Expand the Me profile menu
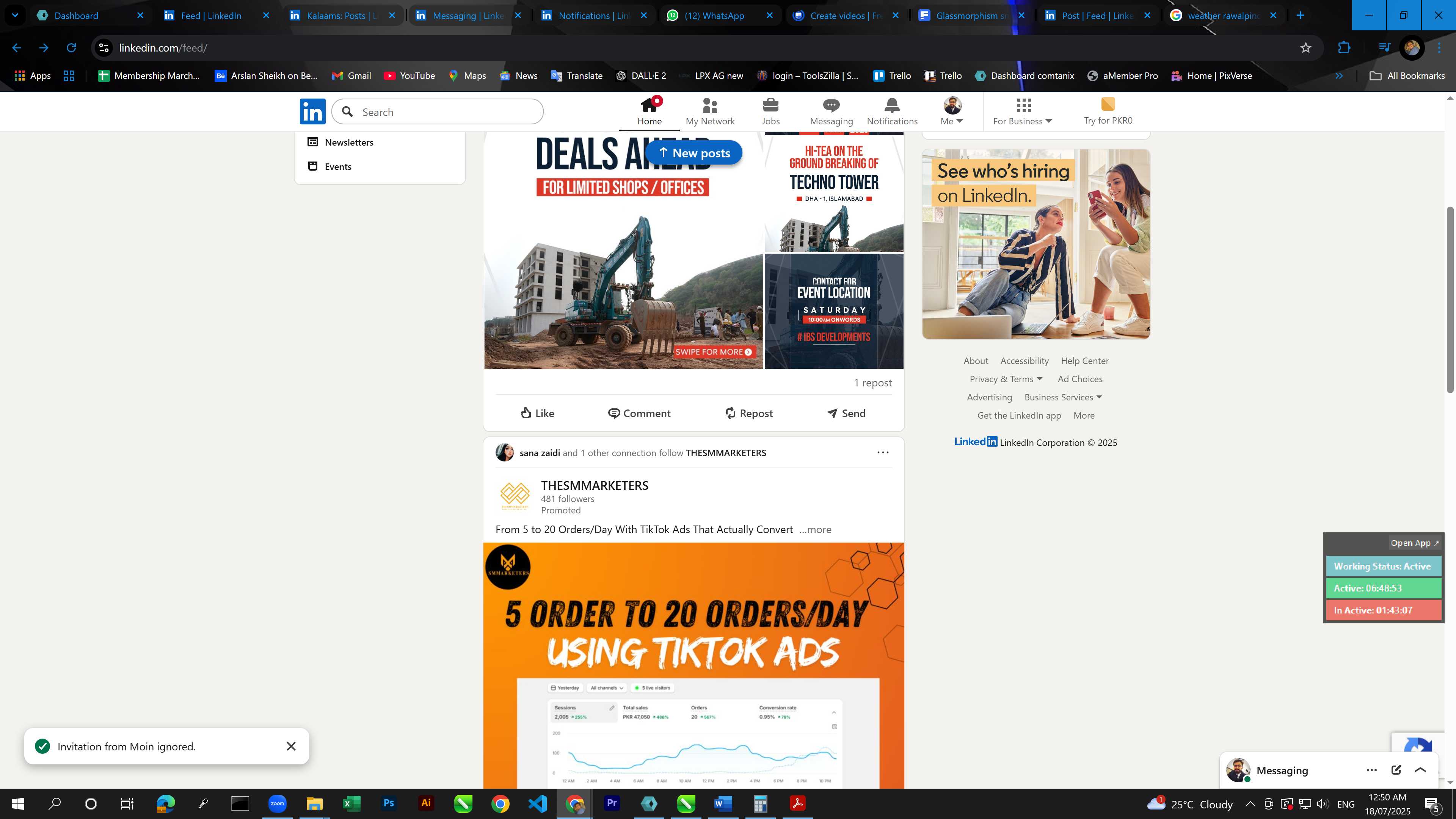1456x819 pixels. coord(952,111)
